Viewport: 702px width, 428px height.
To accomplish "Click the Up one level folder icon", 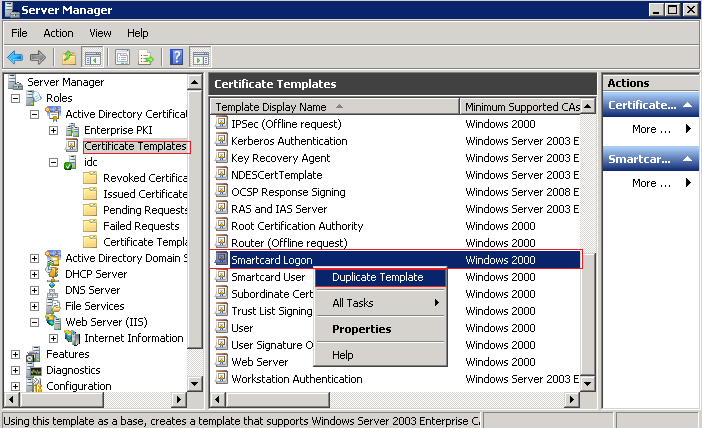I will coord(68,57).
